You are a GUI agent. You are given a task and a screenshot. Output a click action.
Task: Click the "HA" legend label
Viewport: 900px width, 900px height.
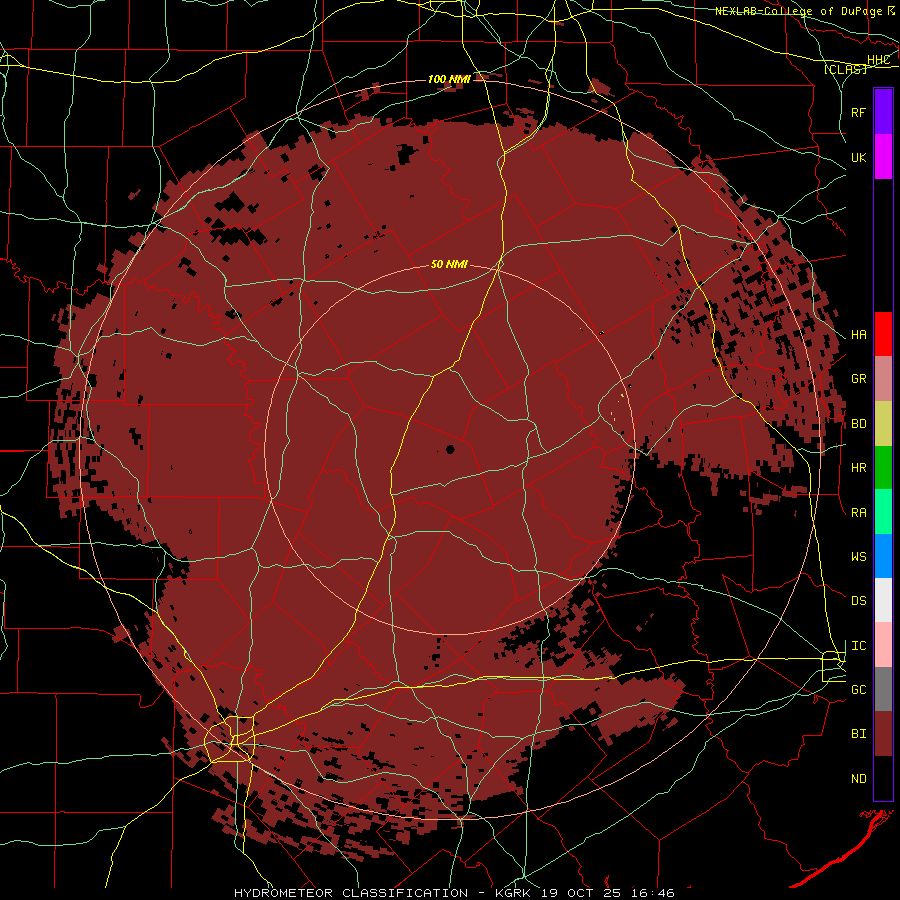(858, 334)
